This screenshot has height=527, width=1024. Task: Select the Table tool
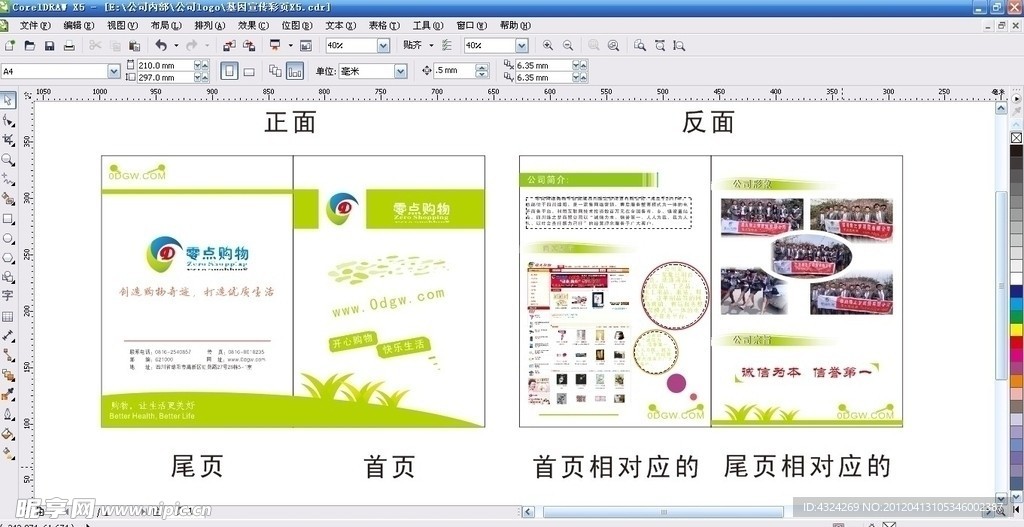tap(8, 317)
